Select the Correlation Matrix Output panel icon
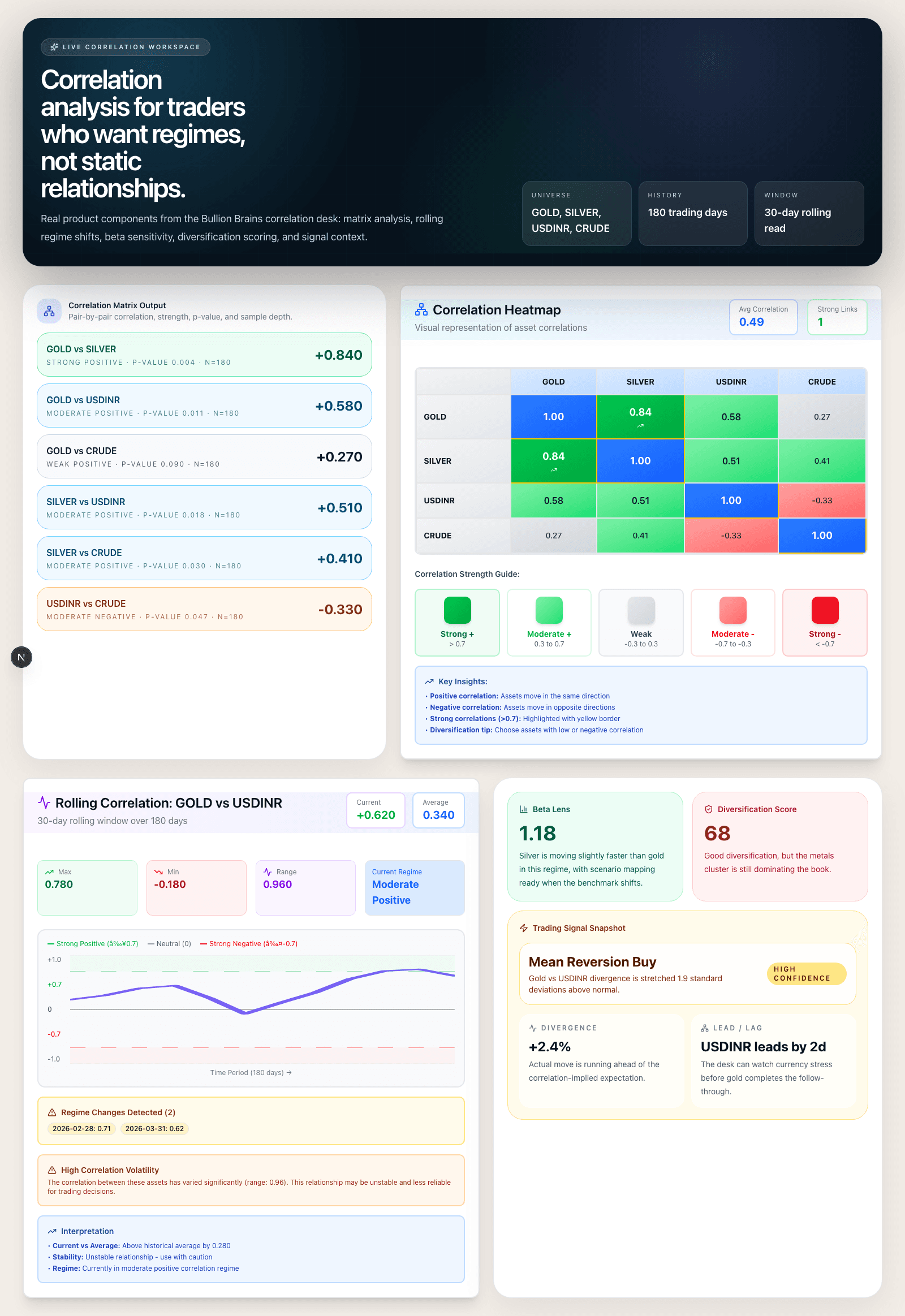This screenshot has width=905, height=1316. [49, 310]
